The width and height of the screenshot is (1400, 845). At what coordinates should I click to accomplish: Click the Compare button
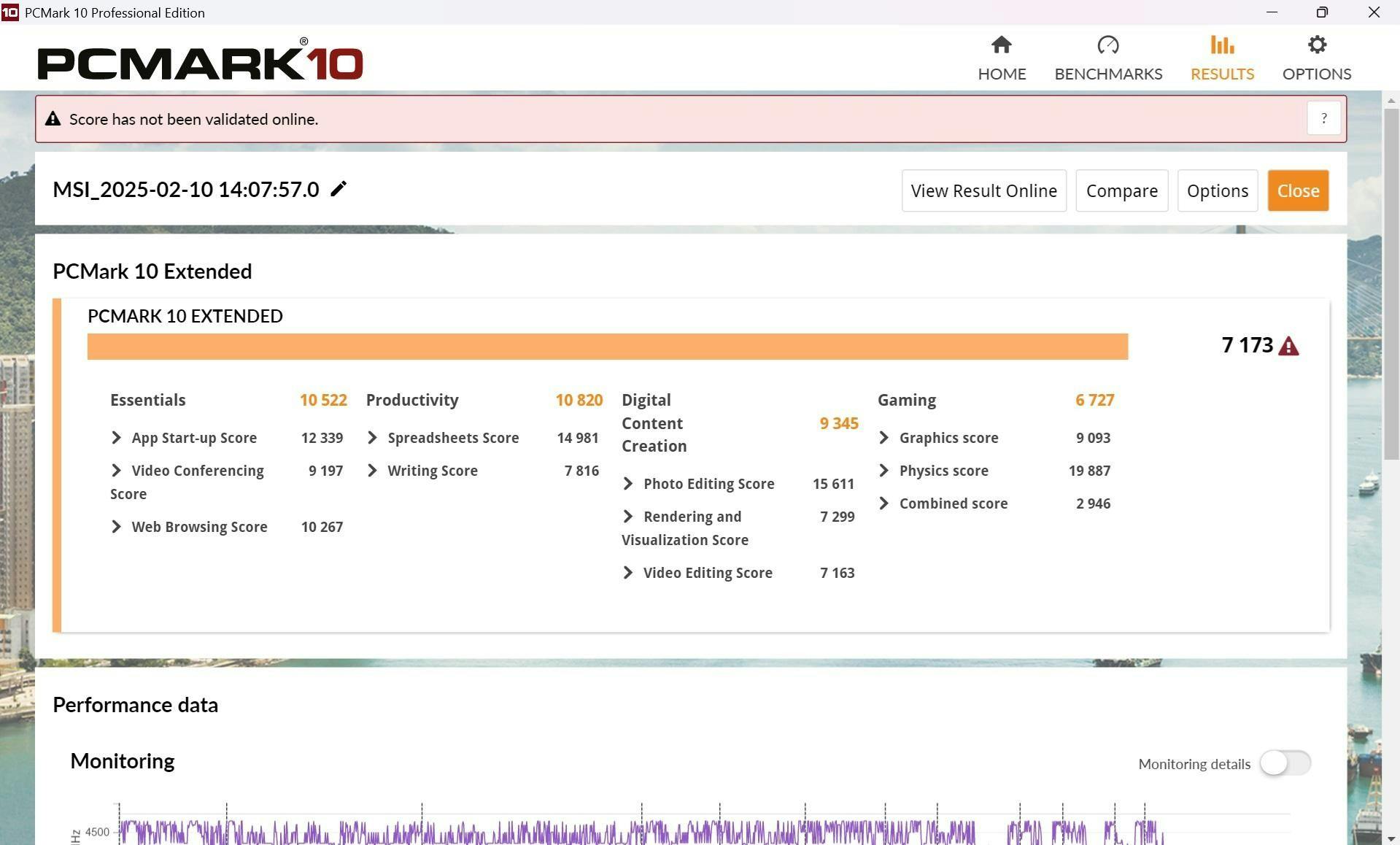[1121, 190]
